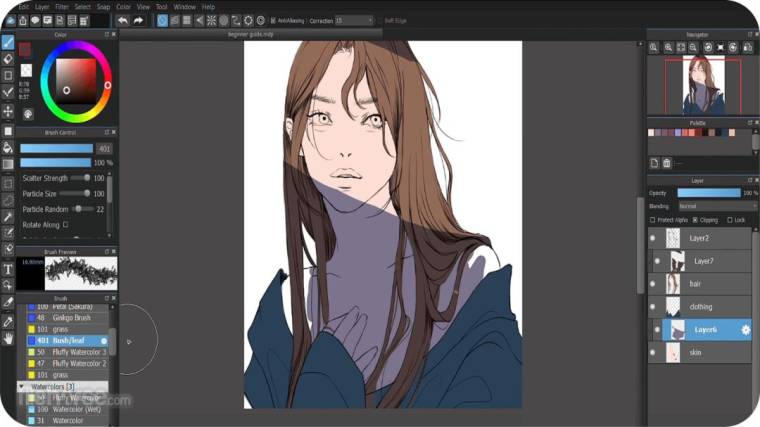Click the speech bubble toolbar icon

[35, 20]
